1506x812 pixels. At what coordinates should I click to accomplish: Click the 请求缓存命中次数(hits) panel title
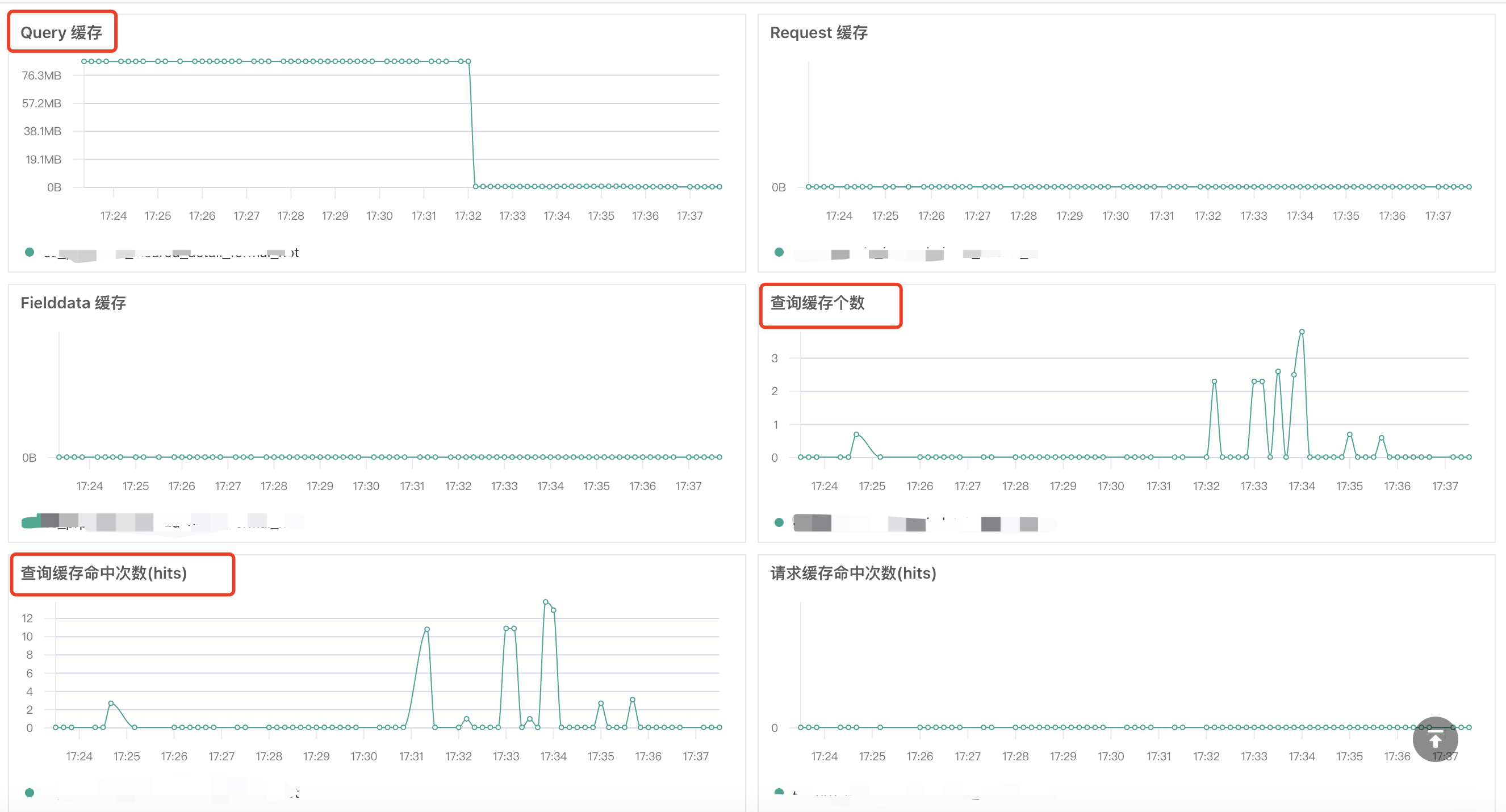tap(853, 573)
